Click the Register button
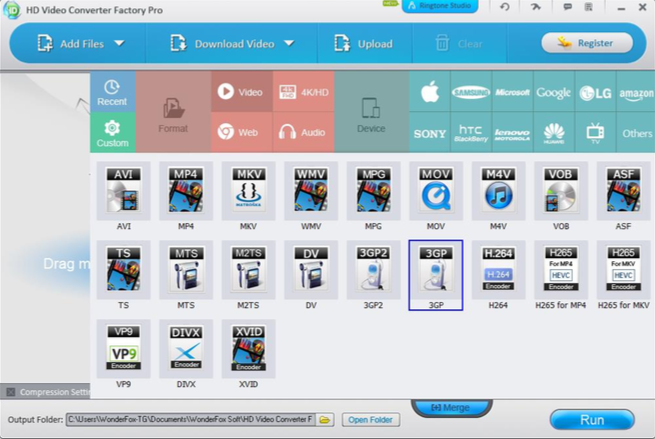Viewport: 655px width, 439px height. coord(586,43)
